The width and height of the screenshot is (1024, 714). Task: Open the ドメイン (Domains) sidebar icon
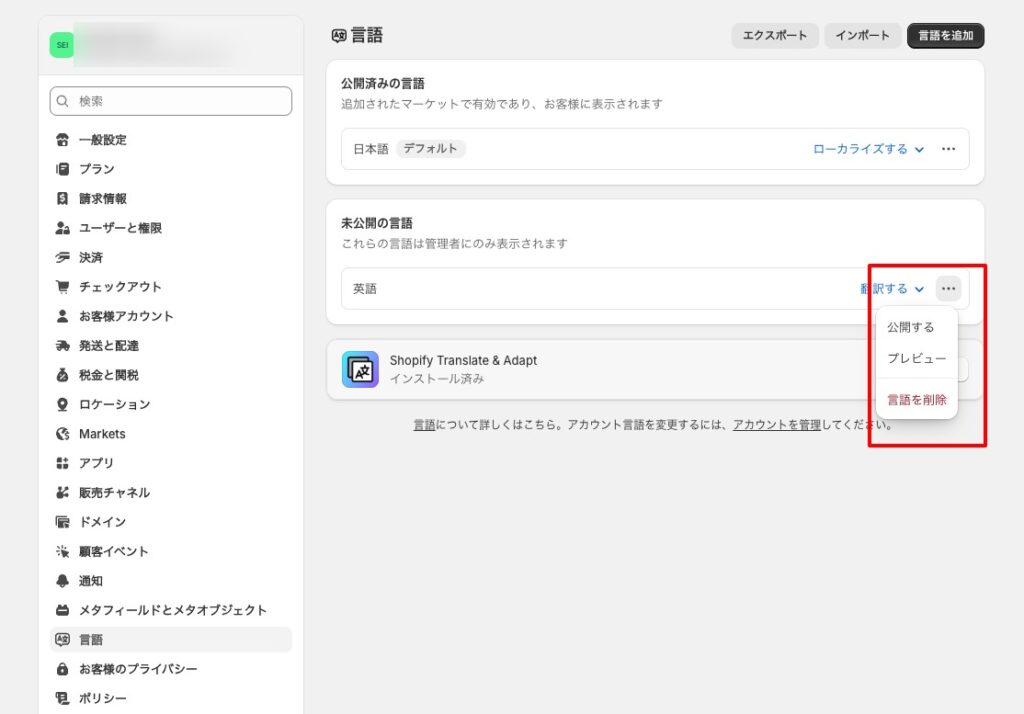[64, 521]
